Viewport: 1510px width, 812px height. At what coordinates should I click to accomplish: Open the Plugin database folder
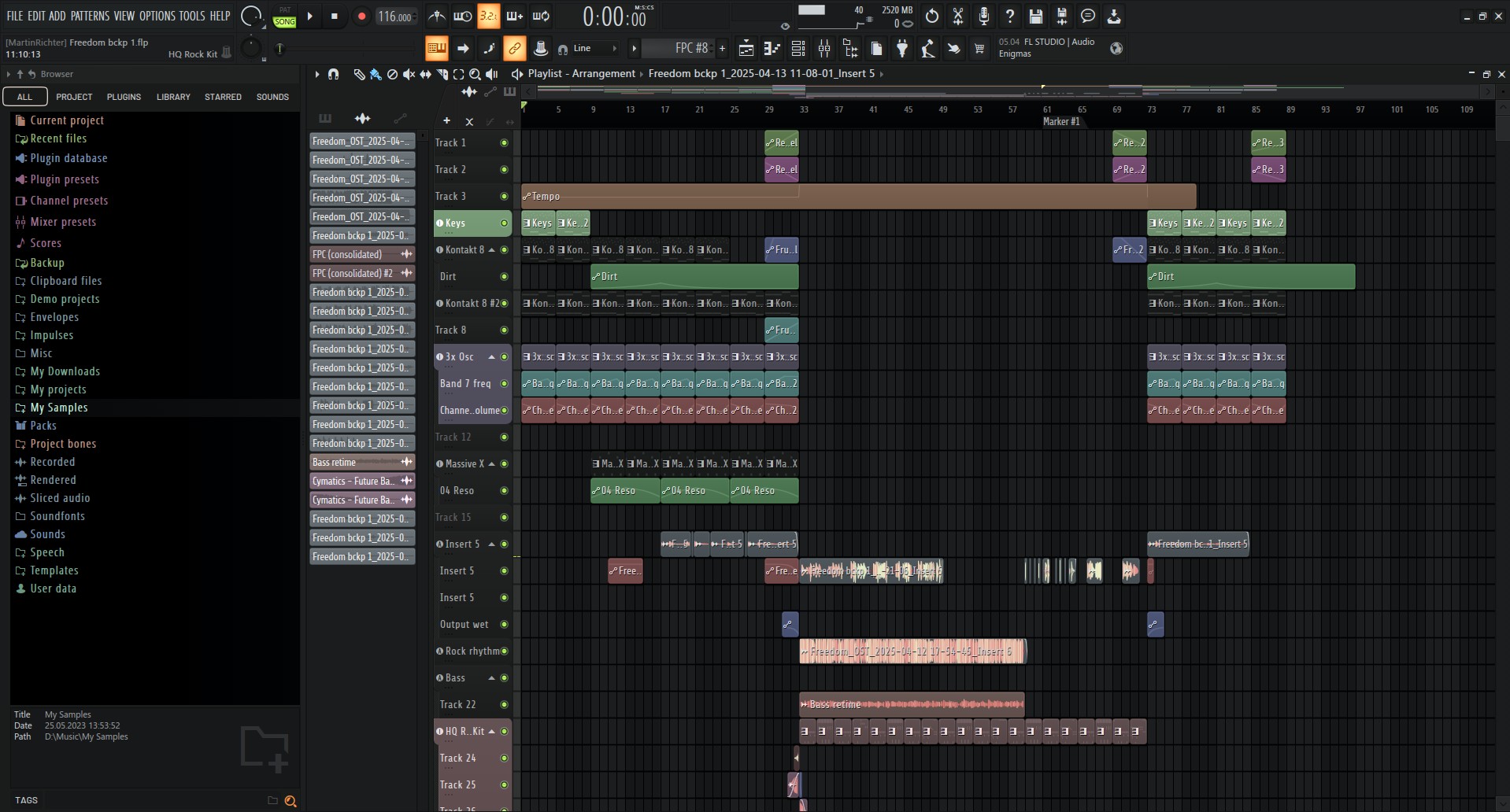(x=68, y=158)
